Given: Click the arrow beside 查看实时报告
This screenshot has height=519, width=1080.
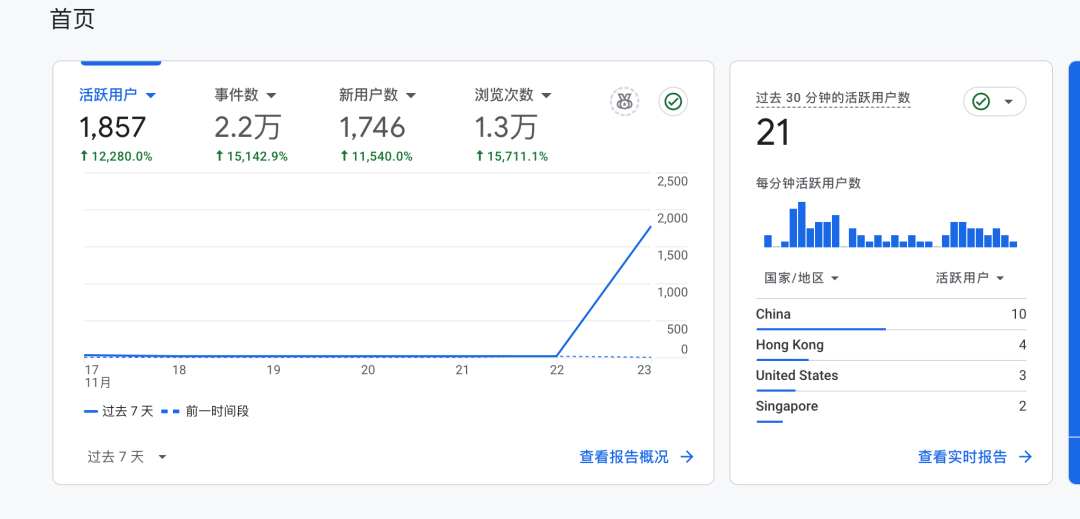Looking at the screenshot, I should pos(1026,456).
